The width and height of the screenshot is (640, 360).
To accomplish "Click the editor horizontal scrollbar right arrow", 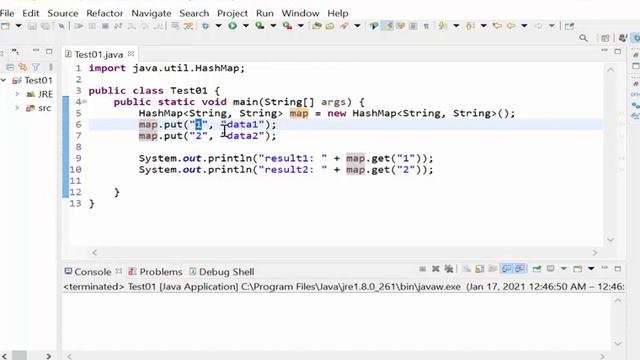I will (x=595, y=253).
